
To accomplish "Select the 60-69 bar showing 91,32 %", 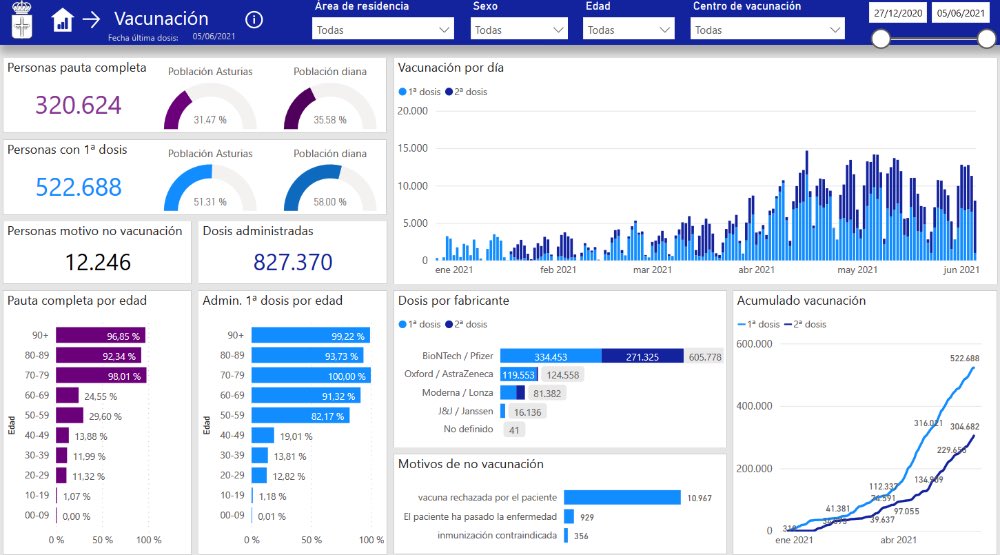I will point(306,396).
